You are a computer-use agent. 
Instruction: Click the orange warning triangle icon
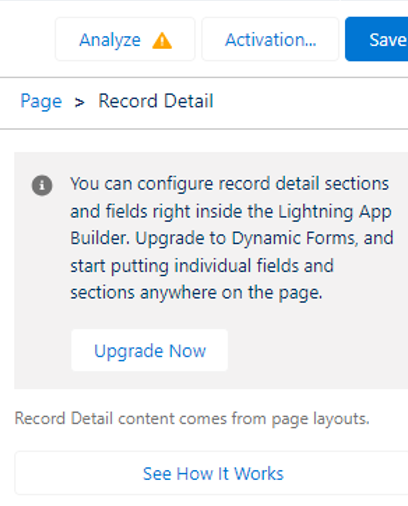162,41
